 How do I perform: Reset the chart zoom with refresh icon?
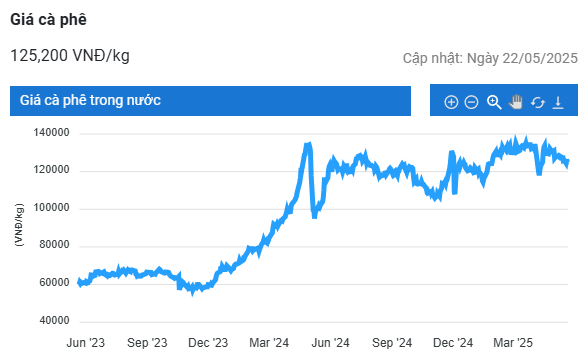pos(538,102)
